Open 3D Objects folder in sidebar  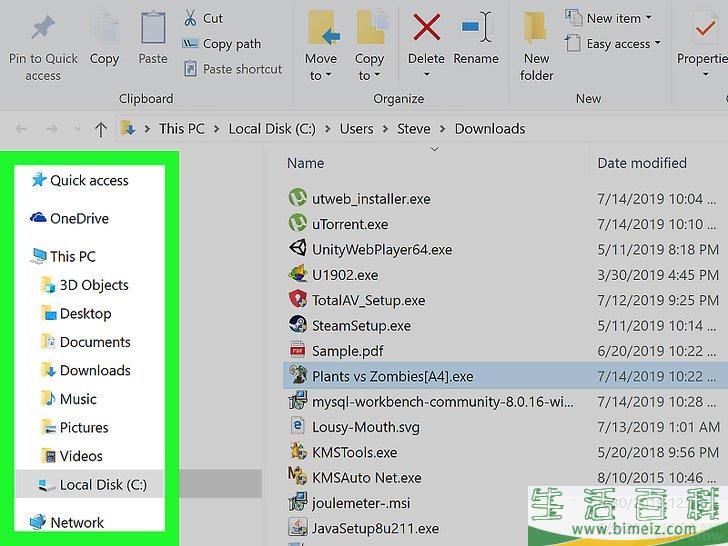[x=85, y=285]
